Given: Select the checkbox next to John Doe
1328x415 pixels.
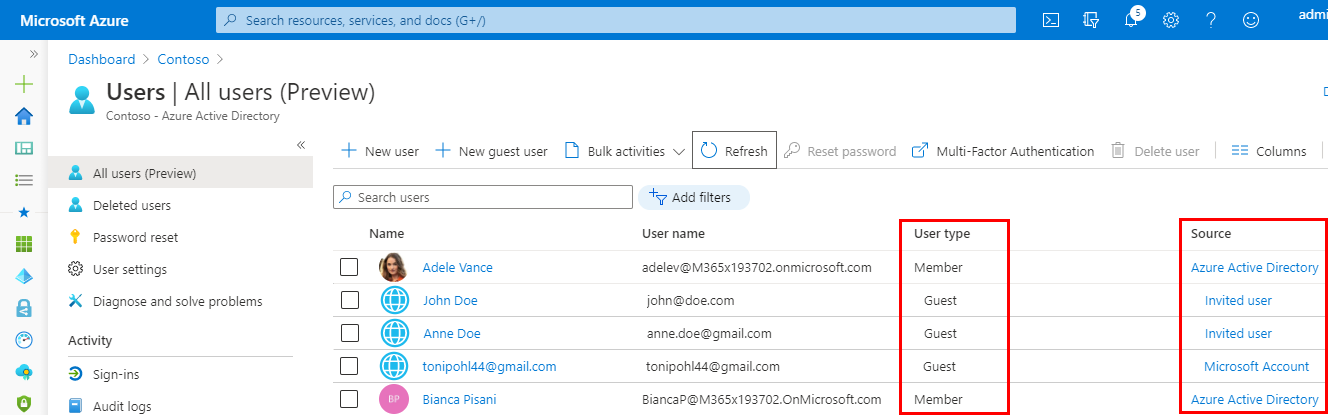Looking at the screenshot, I should pos(348,300).
